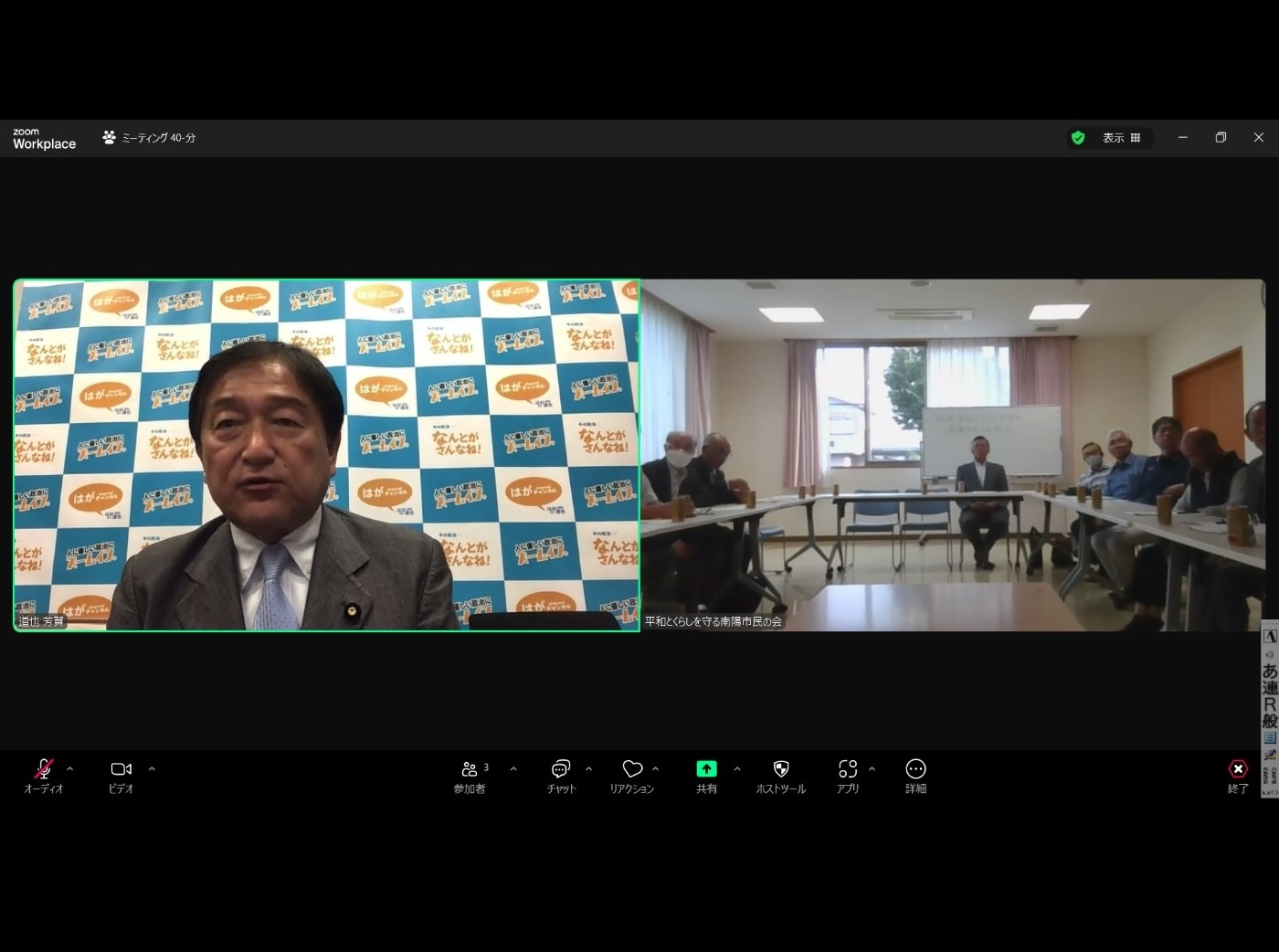This screenshot has height=952, width=1279.
Task: Expand chat options chevron
Action: tap(588, 768)
